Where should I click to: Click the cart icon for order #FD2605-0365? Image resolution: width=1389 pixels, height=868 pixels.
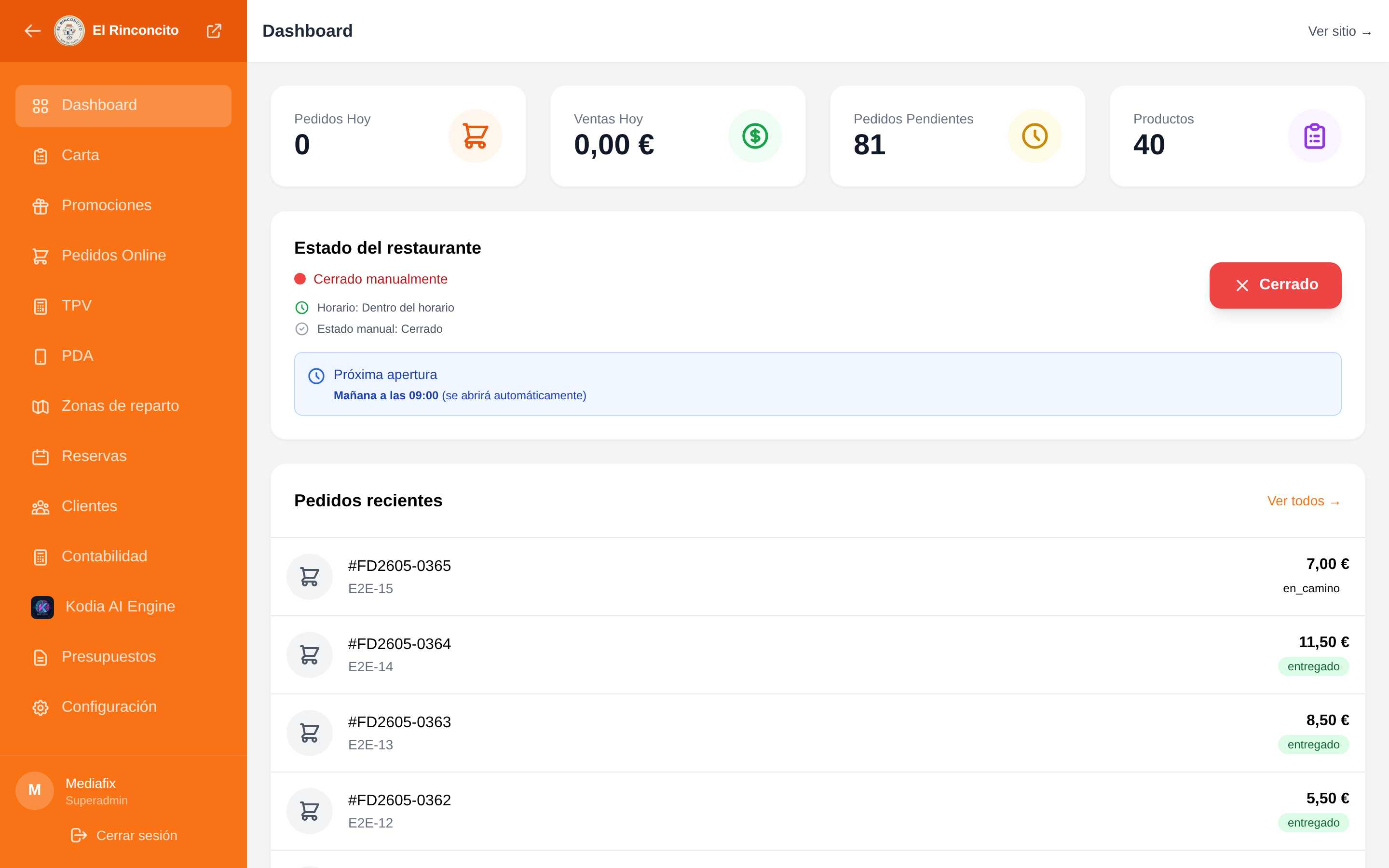(x=309, y=576)
